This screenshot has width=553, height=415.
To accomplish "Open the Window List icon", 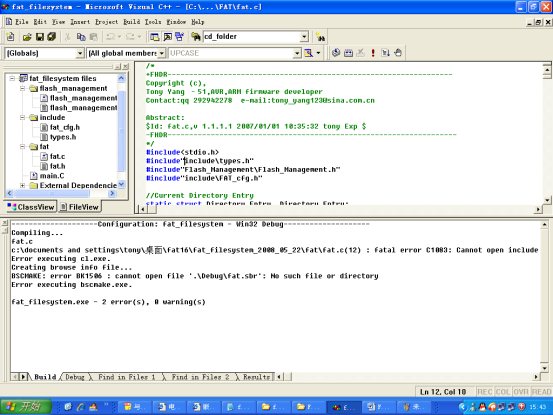I will click(x=180, y=37).
